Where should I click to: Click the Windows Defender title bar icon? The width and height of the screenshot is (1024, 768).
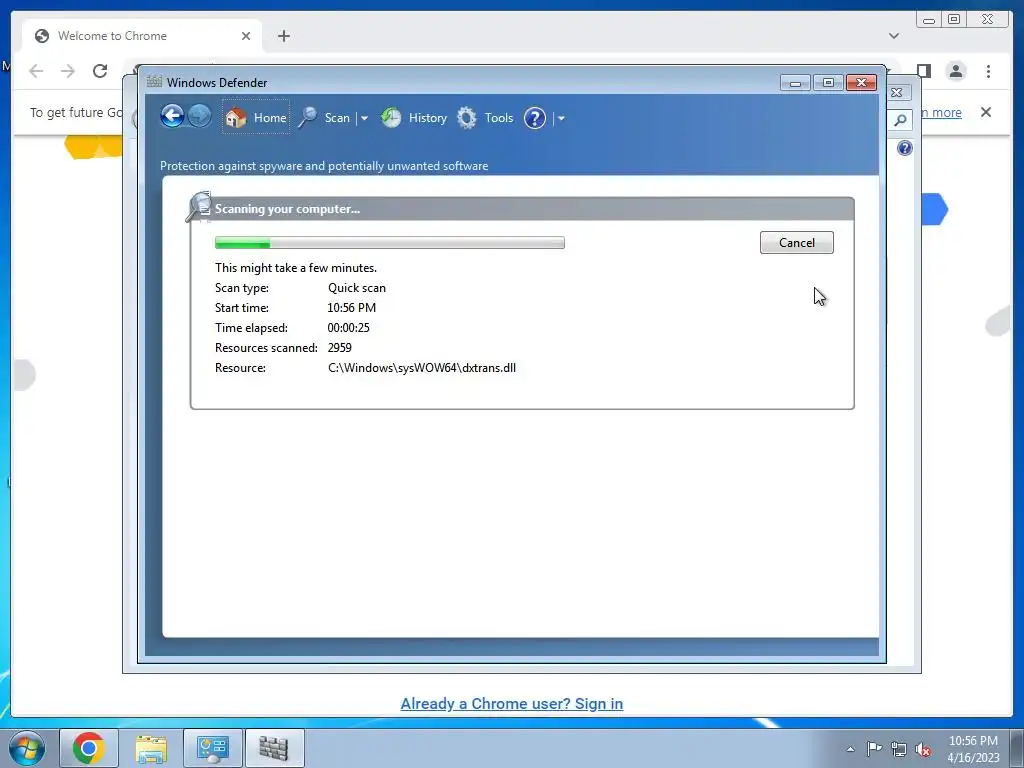coord(154,82)
